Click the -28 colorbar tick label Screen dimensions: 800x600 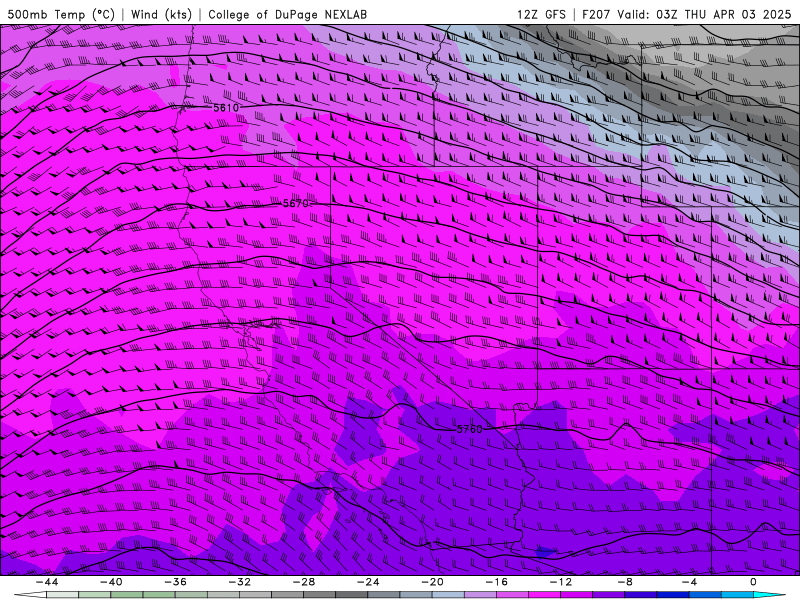pyautogui.click(x=304, y=582)
